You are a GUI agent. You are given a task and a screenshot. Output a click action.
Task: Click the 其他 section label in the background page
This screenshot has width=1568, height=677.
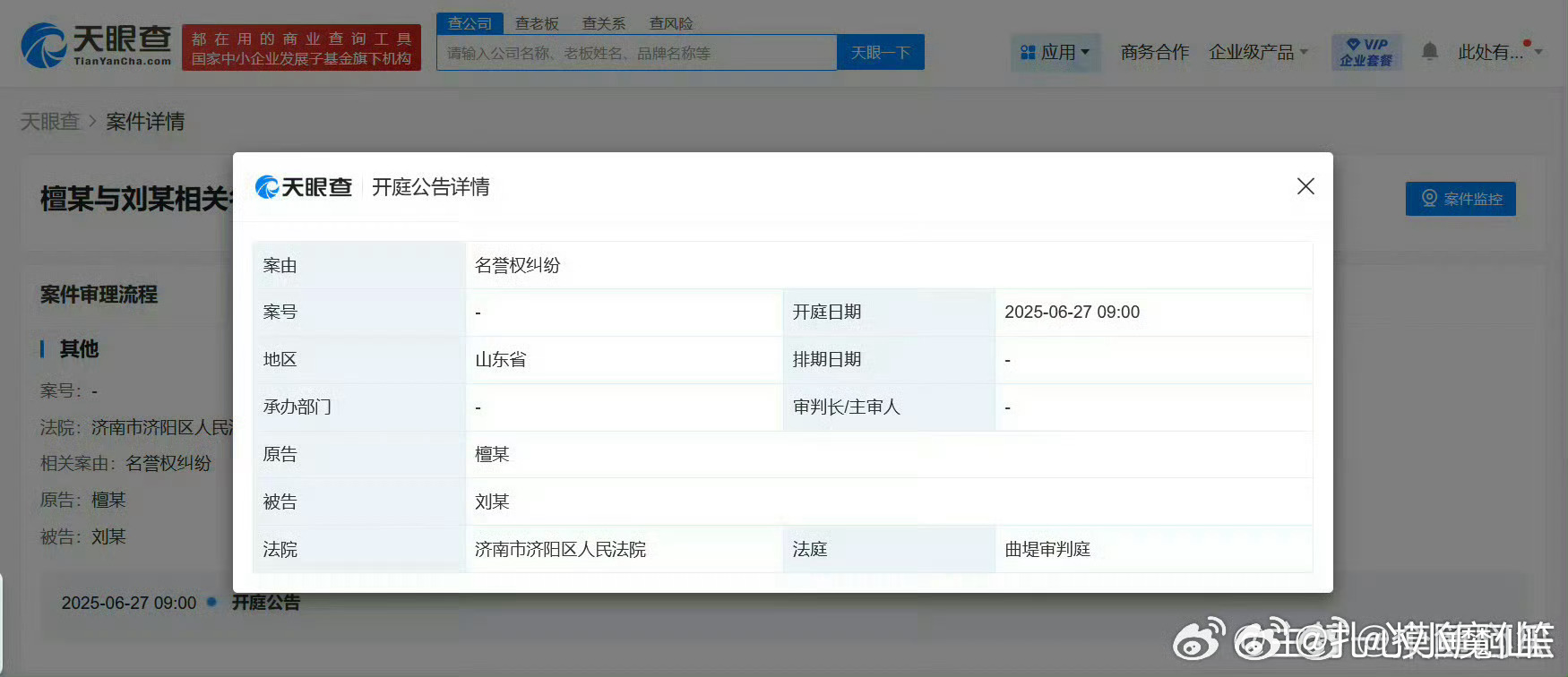[x=79, y=348]
